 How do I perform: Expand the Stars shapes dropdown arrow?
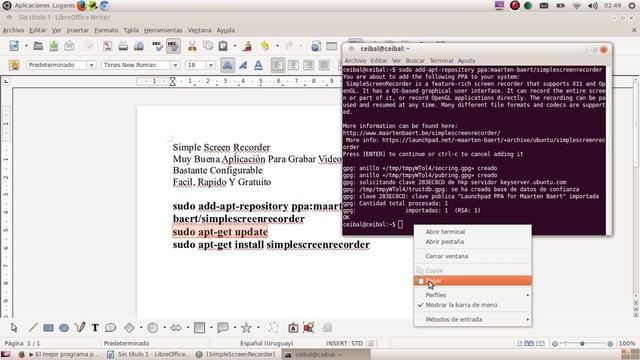(258, 327)
